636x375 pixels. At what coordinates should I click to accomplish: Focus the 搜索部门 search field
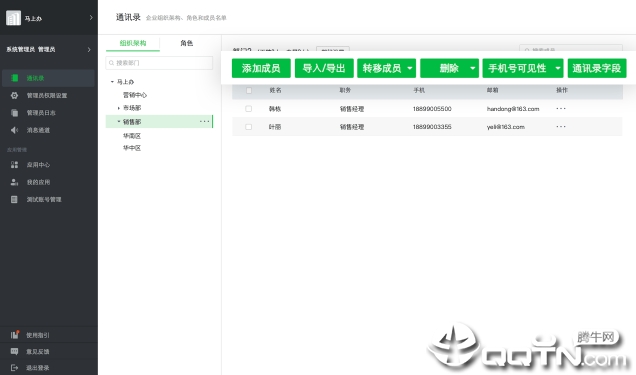click(159, 63)
